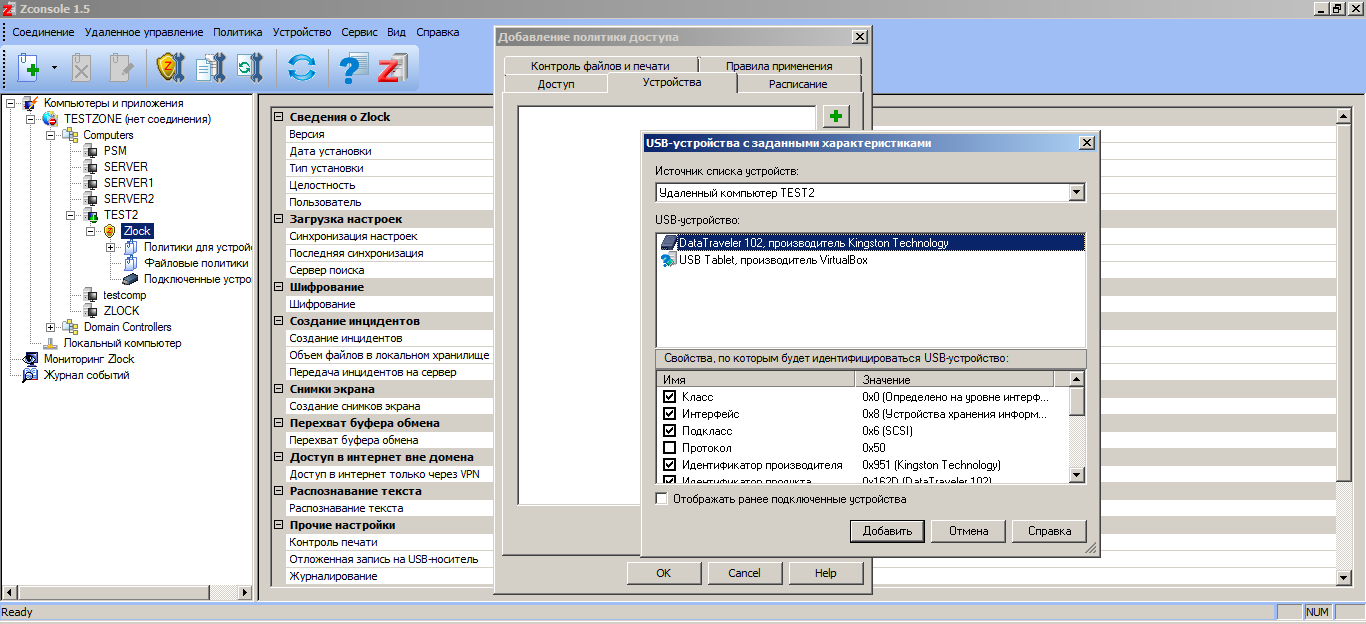Open Zlock shield settings toolbar icon
The height and width of the screenshot is (624, 1366).
tap(171, 68)
